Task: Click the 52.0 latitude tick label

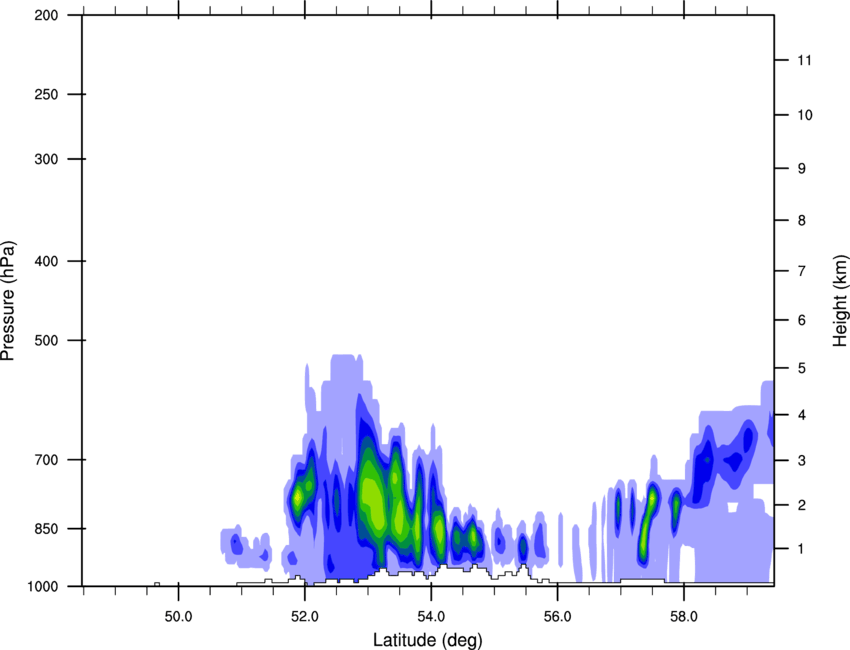Action: click(305, 617)
